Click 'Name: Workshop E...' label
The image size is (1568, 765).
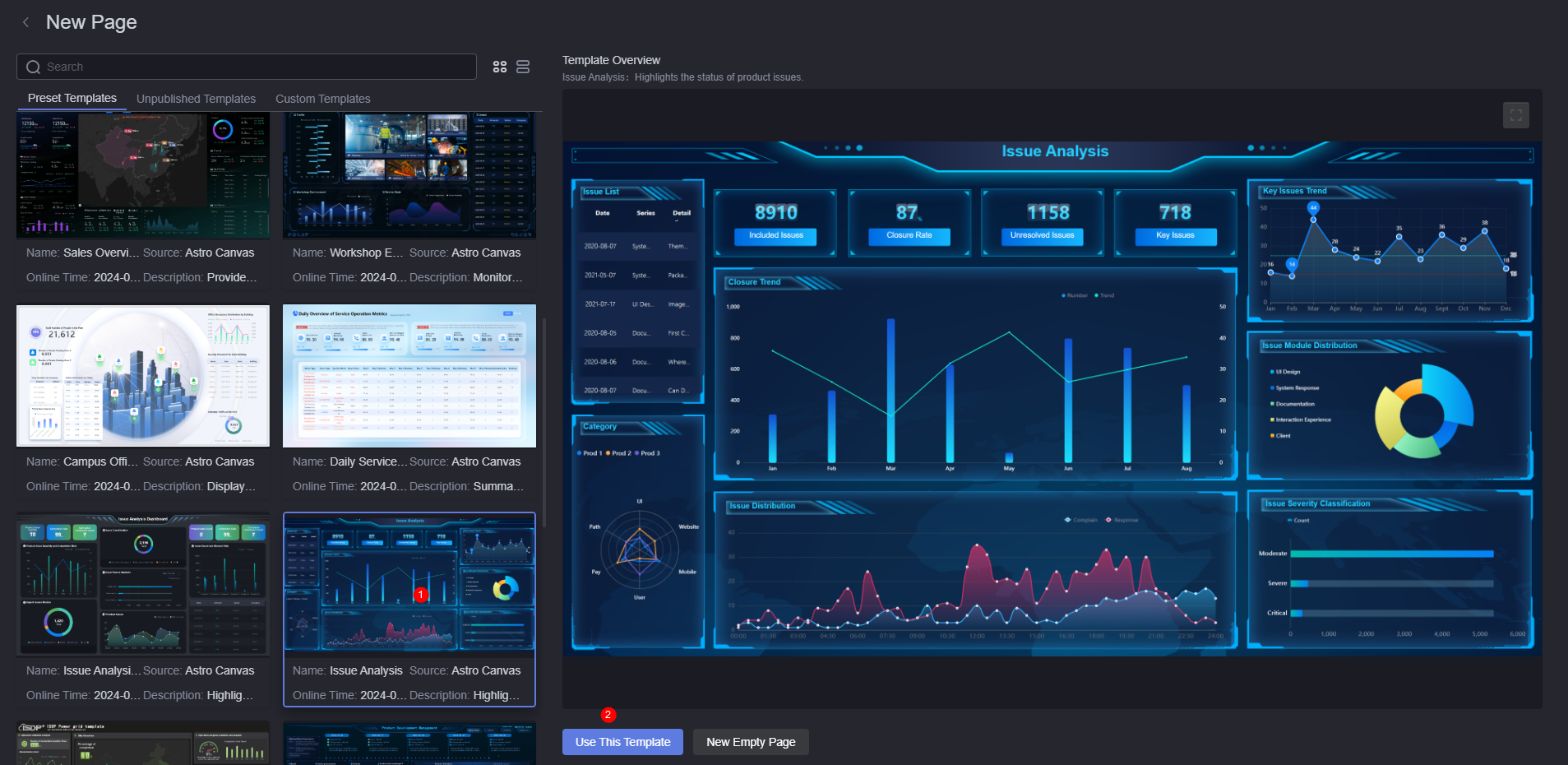tap(348, 253)
